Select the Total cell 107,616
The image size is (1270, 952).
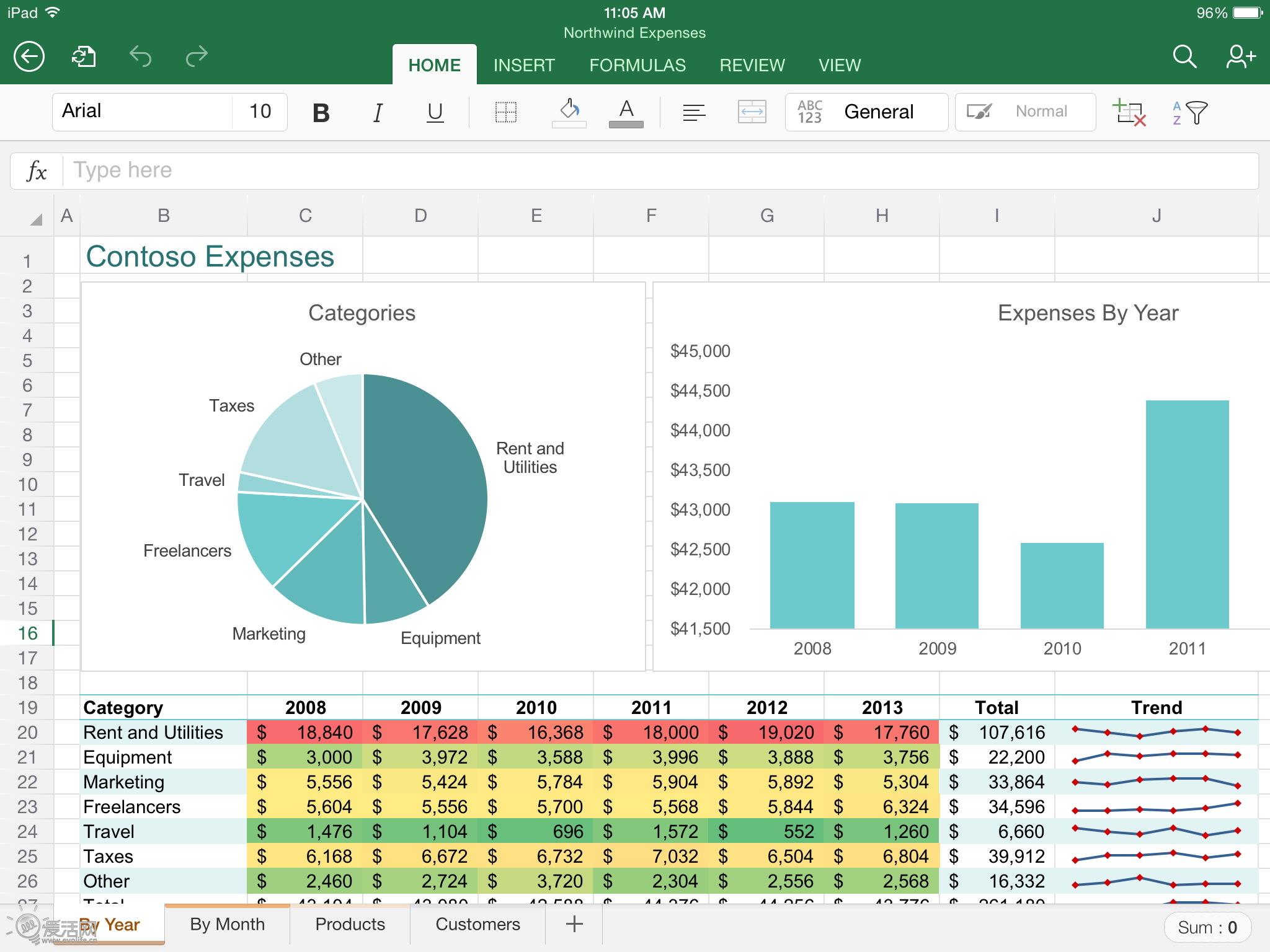[997, 732]
